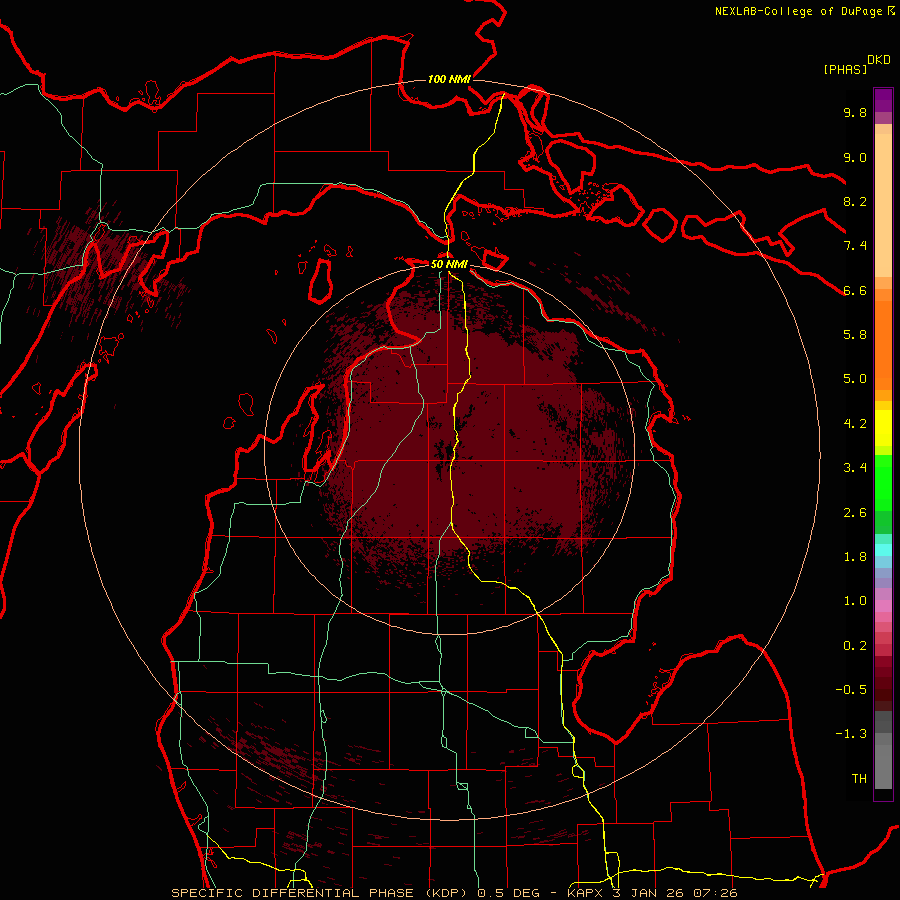The image size is (900, 900).
Task: Pick the light peach segment of the color bar
Action: [883, 205]
